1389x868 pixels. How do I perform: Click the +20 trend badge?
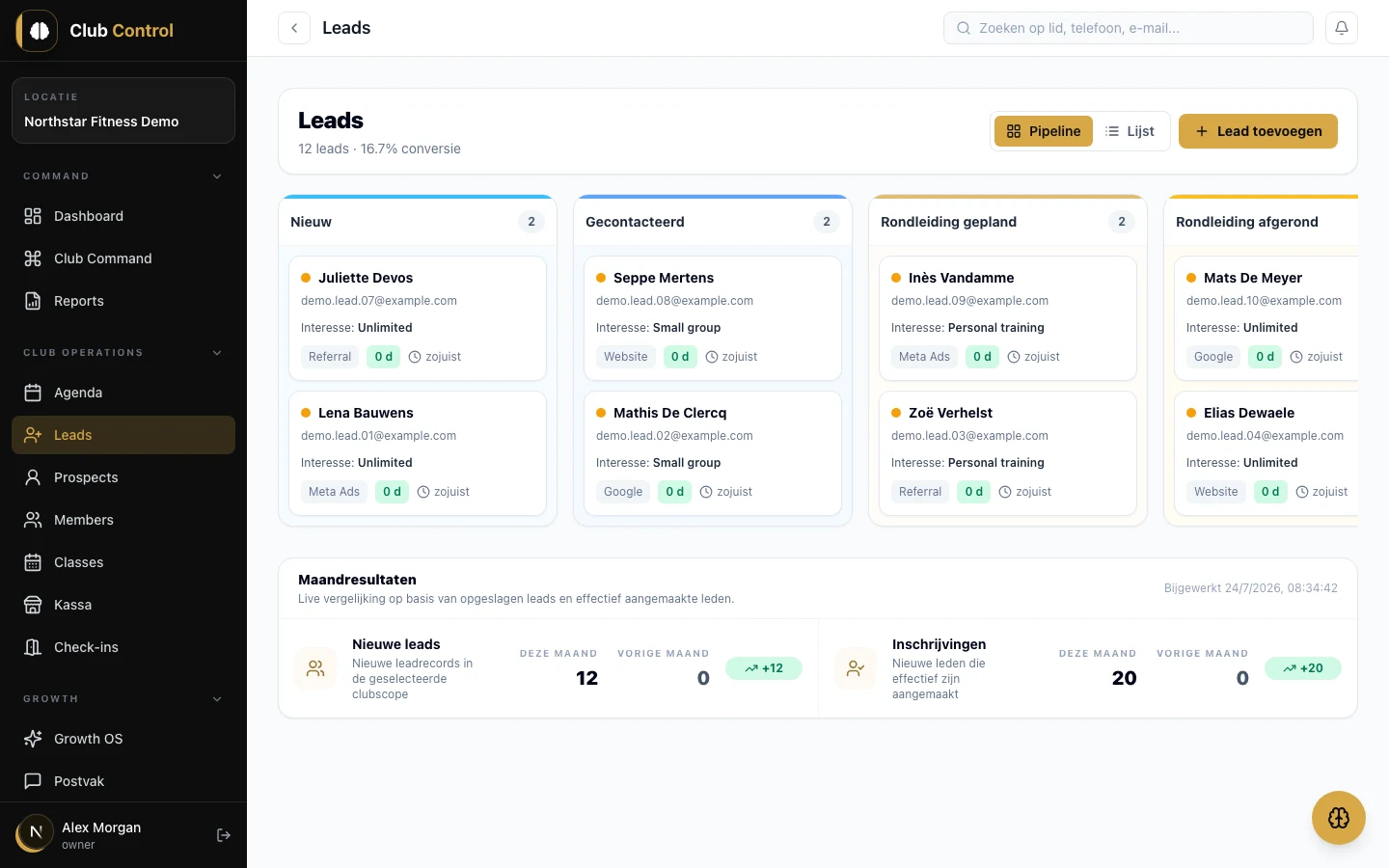(x=1303, y=668)
